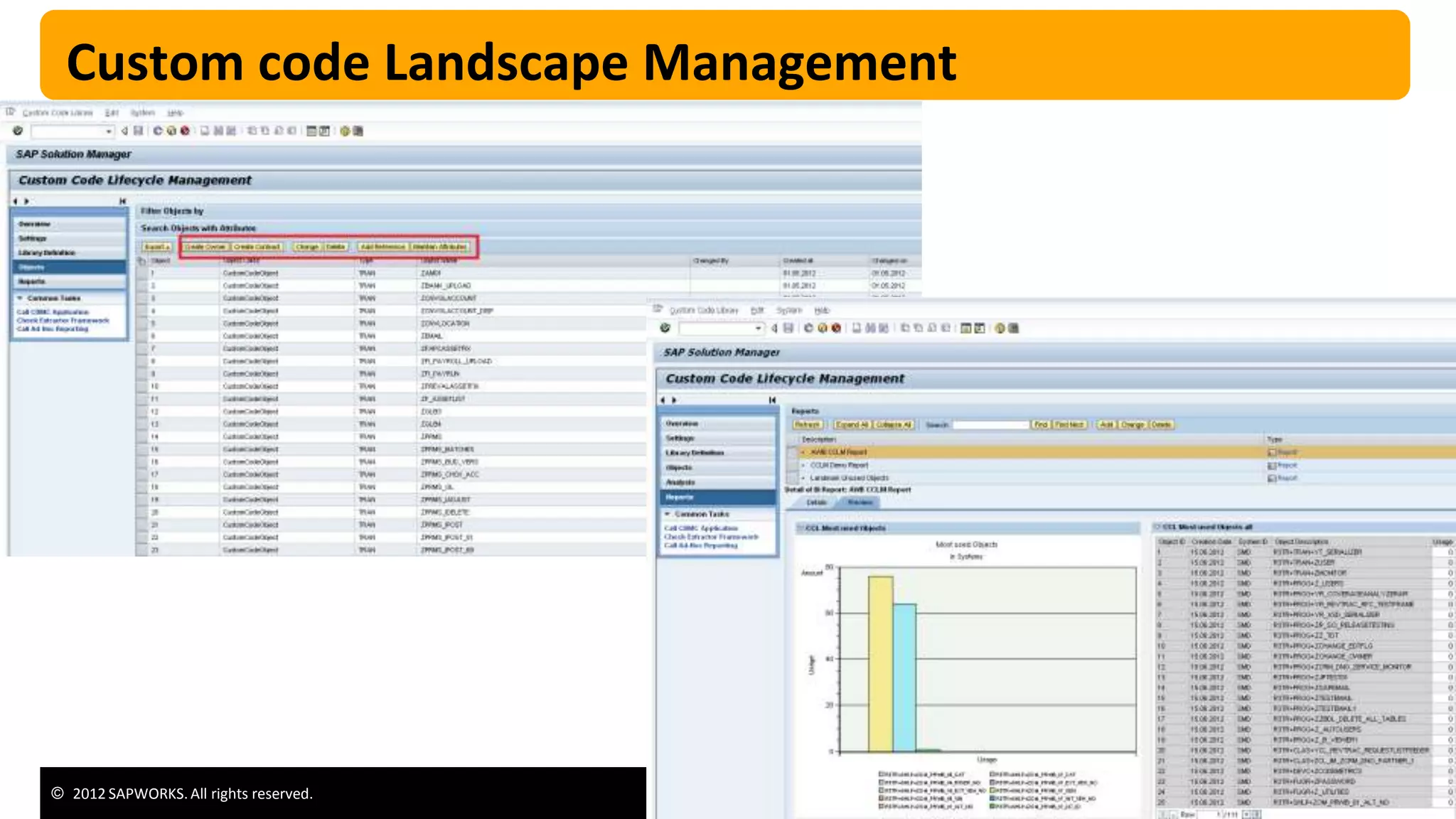Click the Maintain Attributes button
The image size is (1456, 819).
439,247
